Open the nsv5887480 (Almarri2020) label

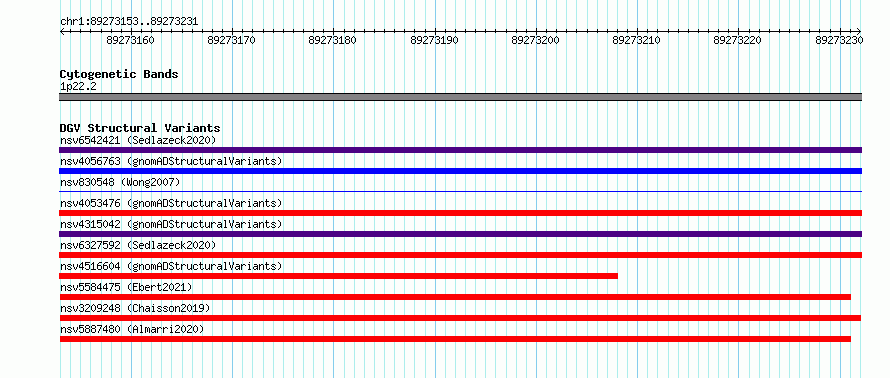tap(132, 329)
